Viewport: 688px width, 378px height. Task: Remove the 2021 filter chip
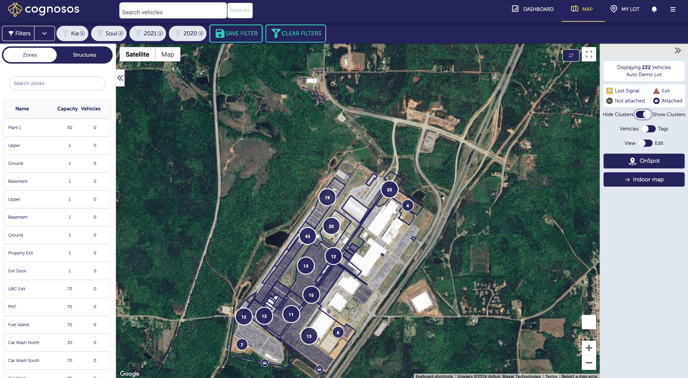point(160,33)
